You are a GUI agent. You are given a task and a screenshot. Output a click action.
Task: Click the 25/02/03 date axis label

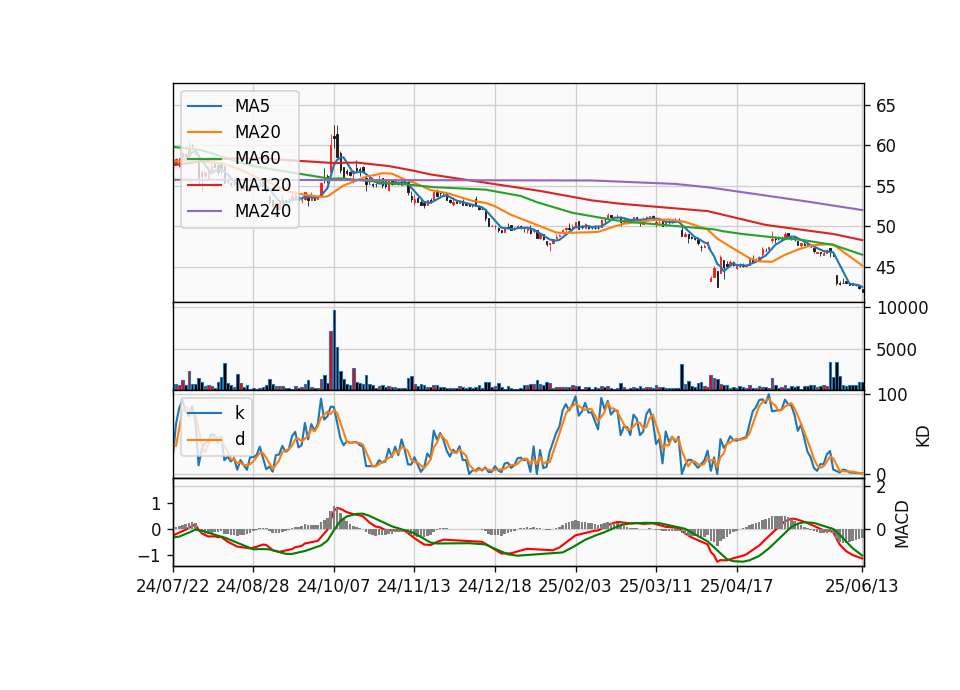tap(575, 586)
